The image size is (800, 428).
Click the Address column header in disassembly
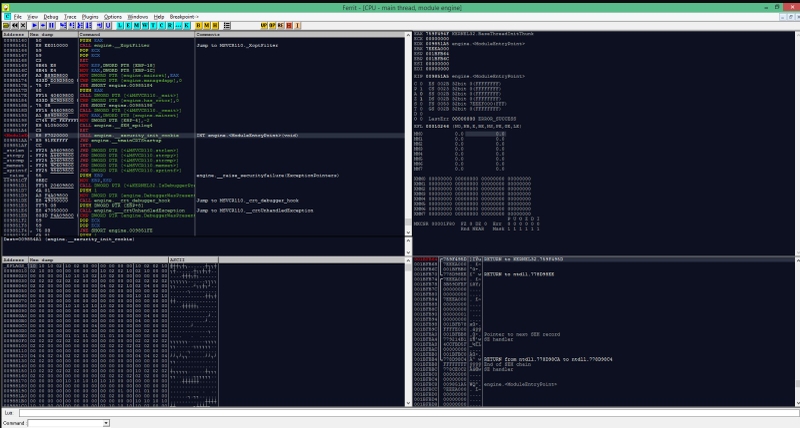pos(15,35)
